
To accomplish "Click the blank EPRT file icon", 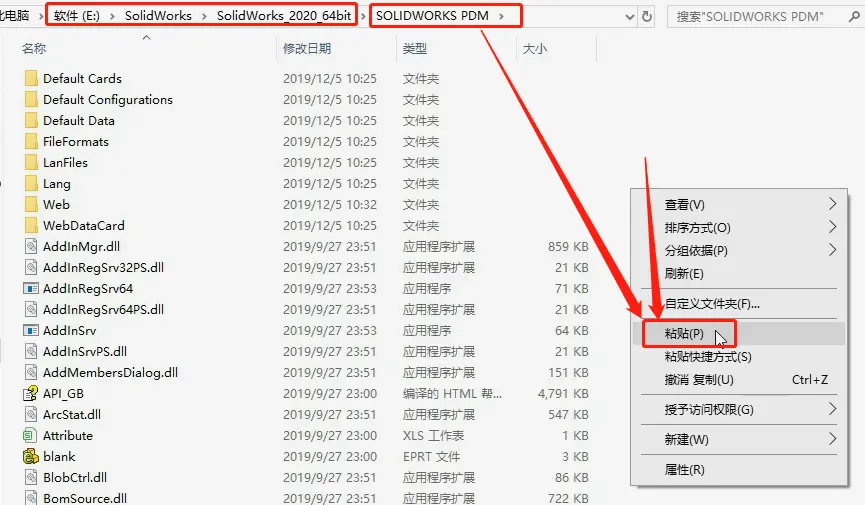I will point(30,456).
